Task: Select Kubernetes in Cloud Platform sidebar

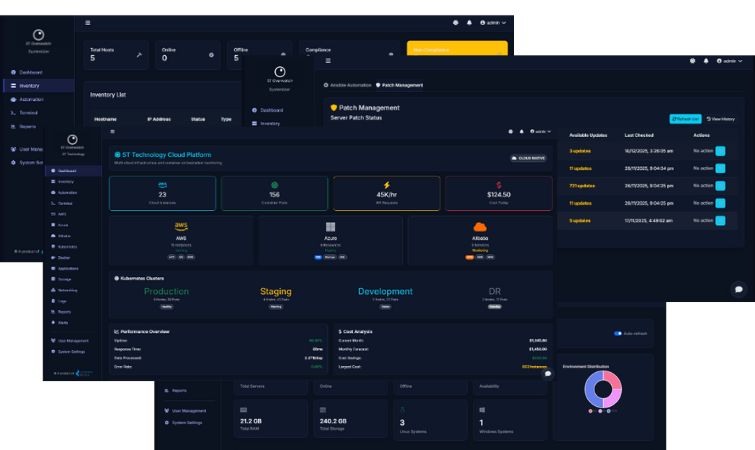Action: coord(67,247)
